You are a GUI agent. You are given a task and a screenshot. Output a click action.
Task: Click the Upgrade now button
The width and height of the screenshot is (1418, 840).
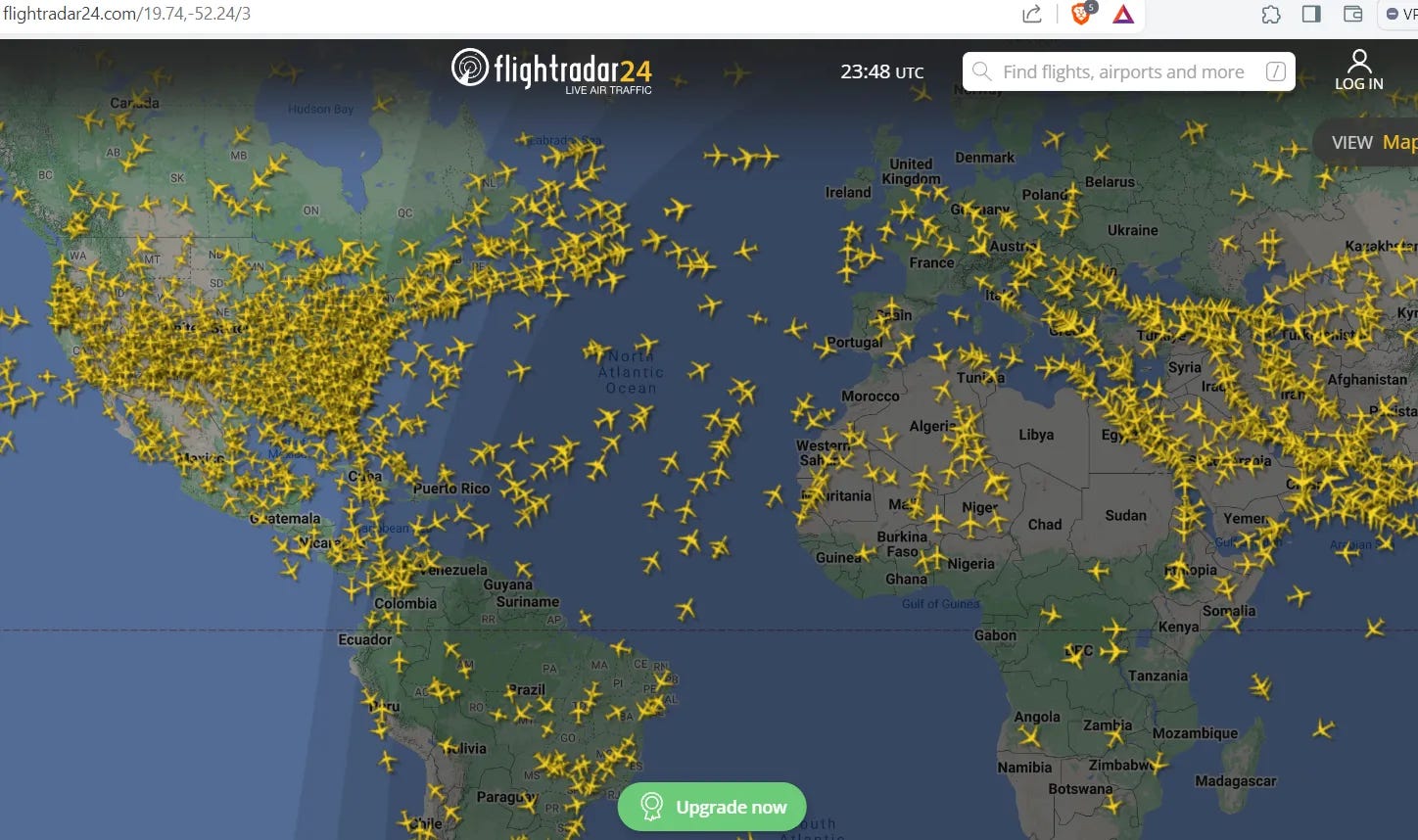pos(712,807)
